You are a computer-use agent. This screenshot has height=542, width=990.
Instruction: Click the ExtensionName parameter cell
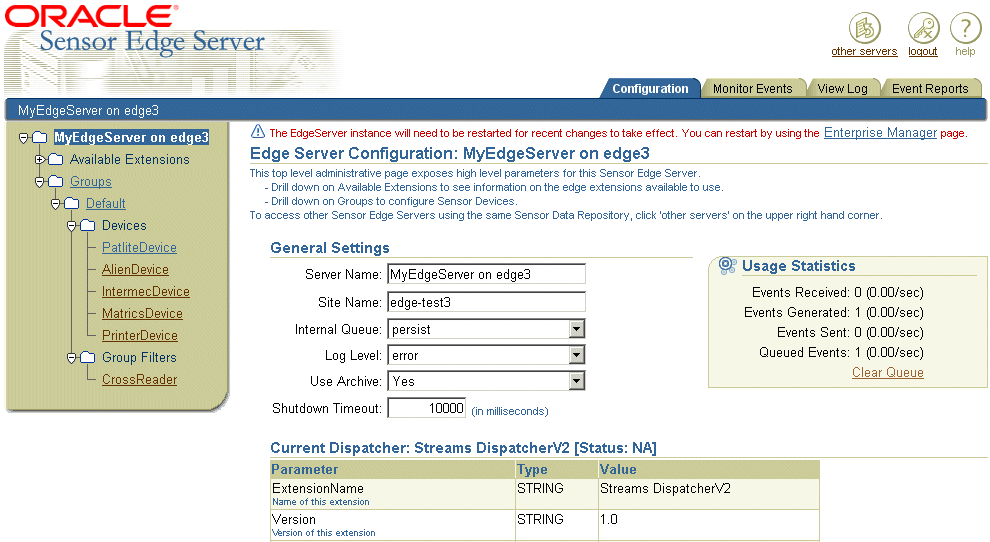click(x=392, y=494)
